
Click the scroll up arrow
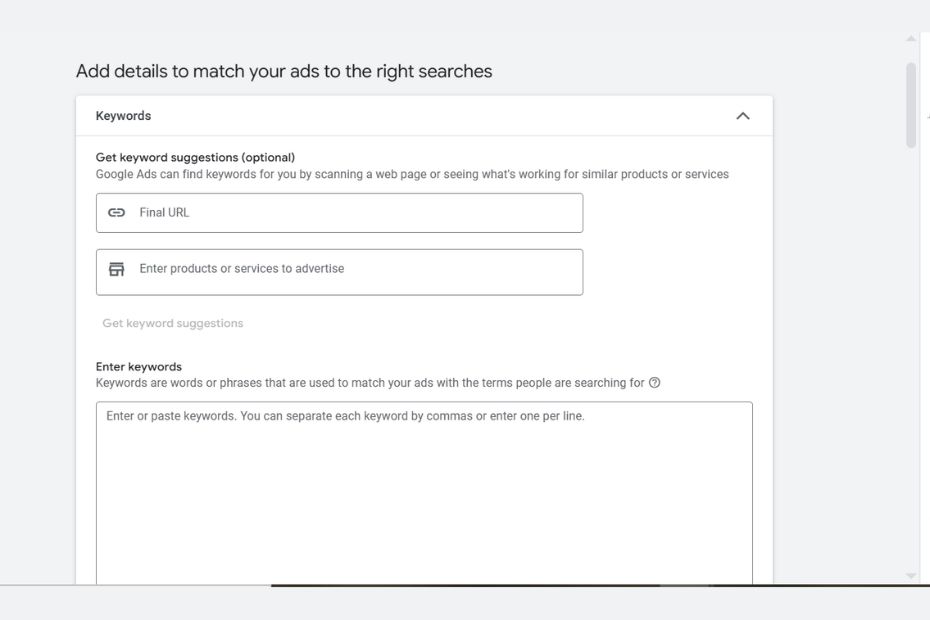click(x=911, y=39)
